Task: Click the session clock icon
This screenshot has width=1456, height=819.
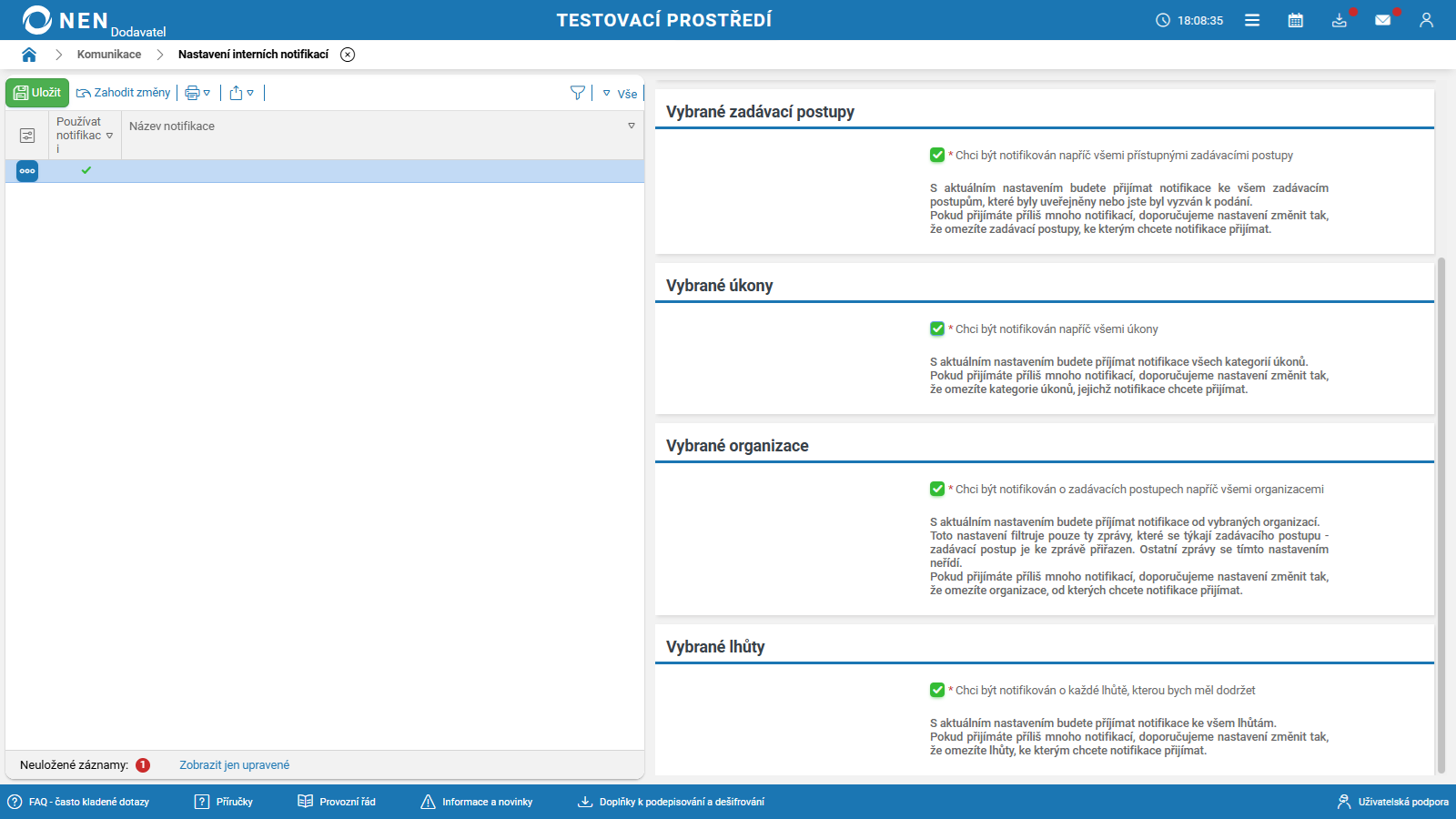Action: click(1163, 20)
